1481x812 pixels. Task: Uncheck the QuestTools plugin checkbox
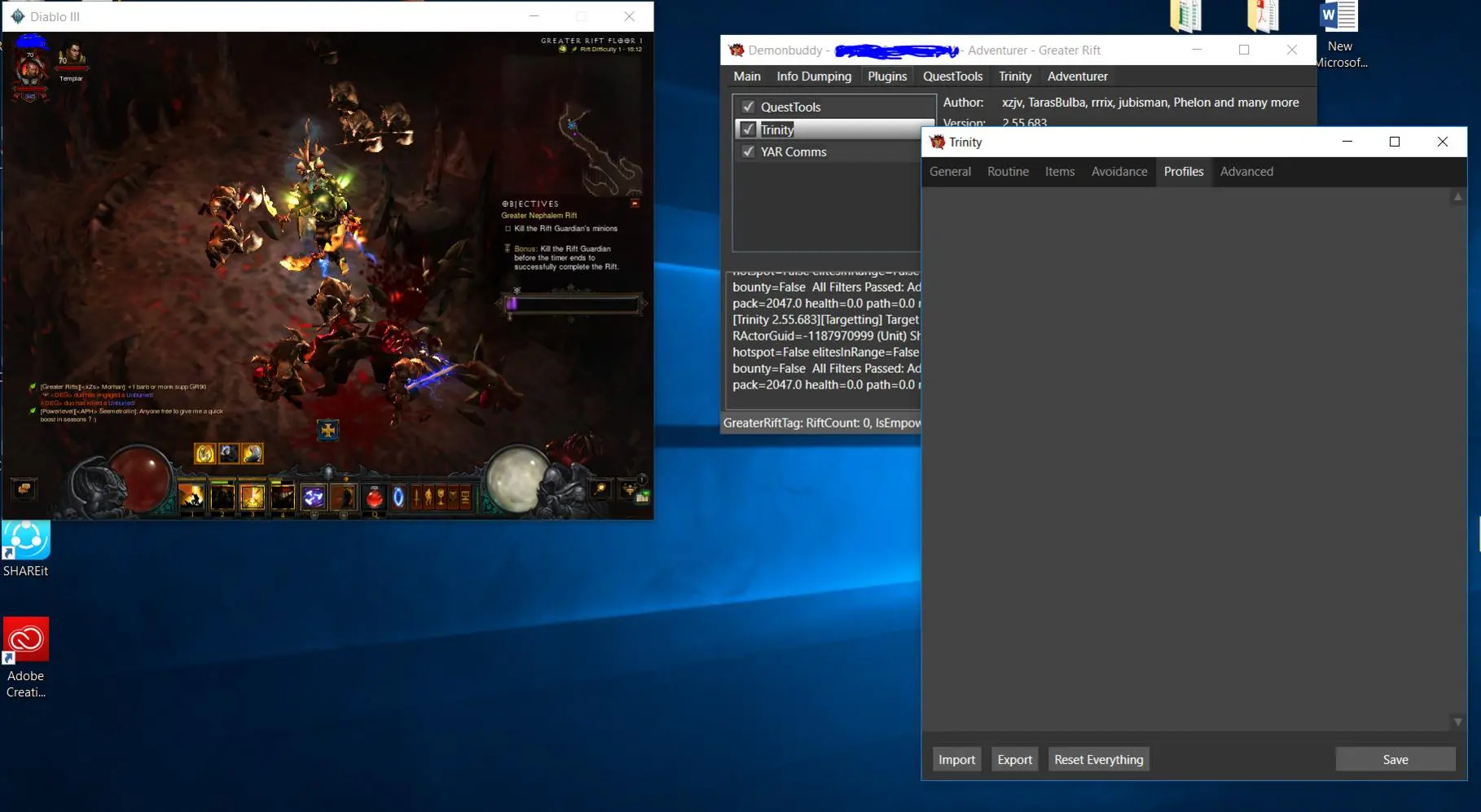coord(748,107)
